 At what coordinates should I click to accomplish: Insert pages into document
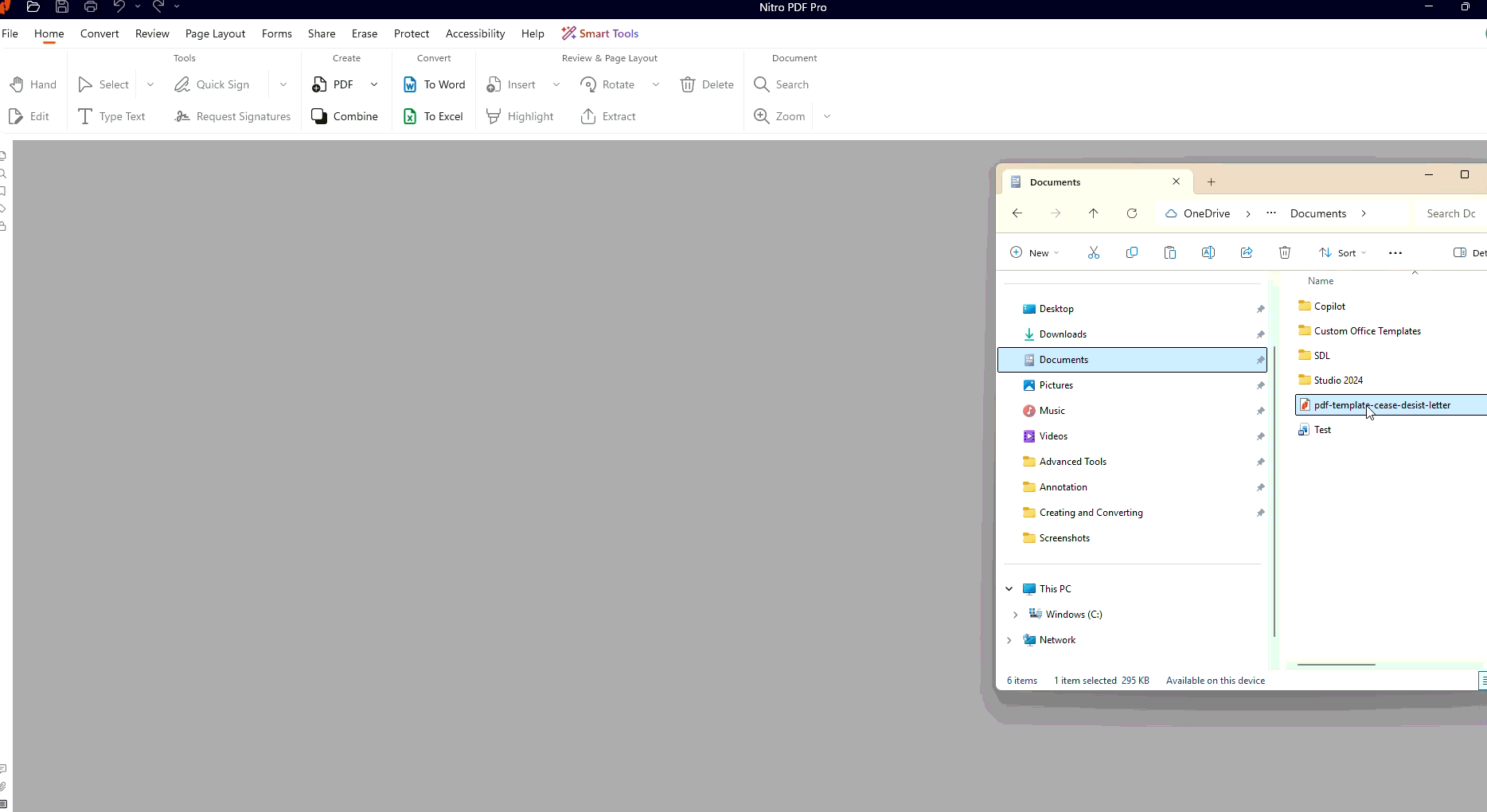pyautogui.click(x=512, y=84)
